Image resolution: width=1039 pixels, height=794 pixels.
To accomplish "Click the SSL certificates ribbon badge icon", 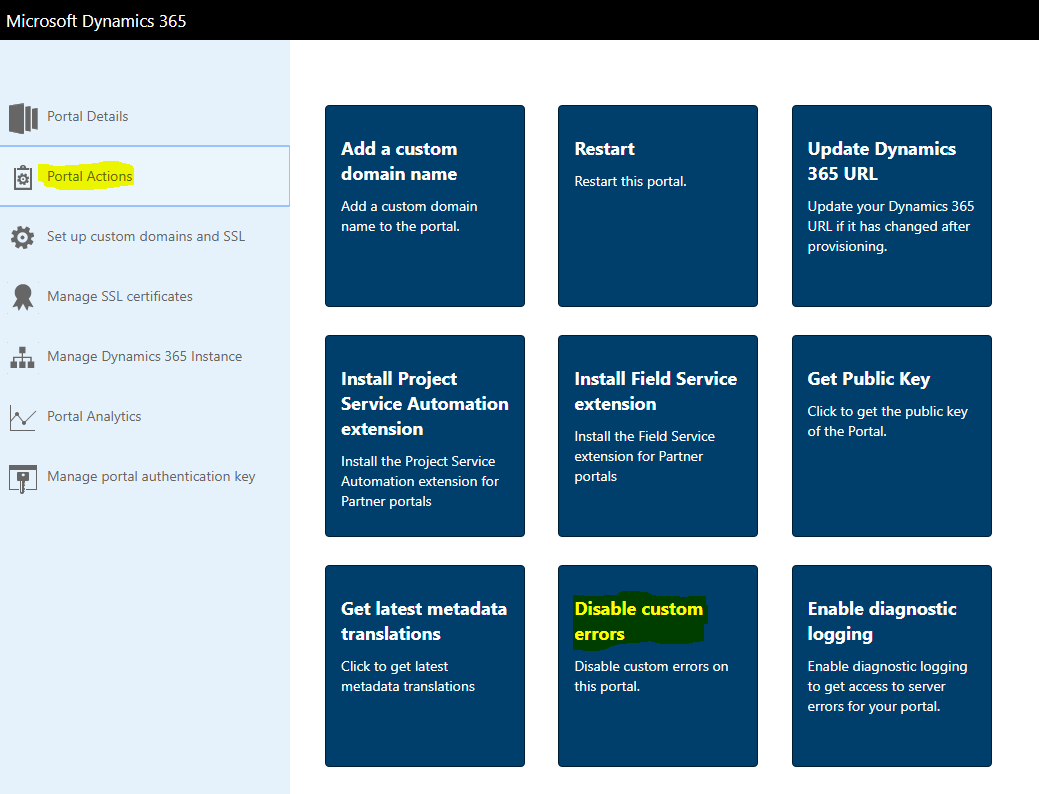I will tap(23, 297).
